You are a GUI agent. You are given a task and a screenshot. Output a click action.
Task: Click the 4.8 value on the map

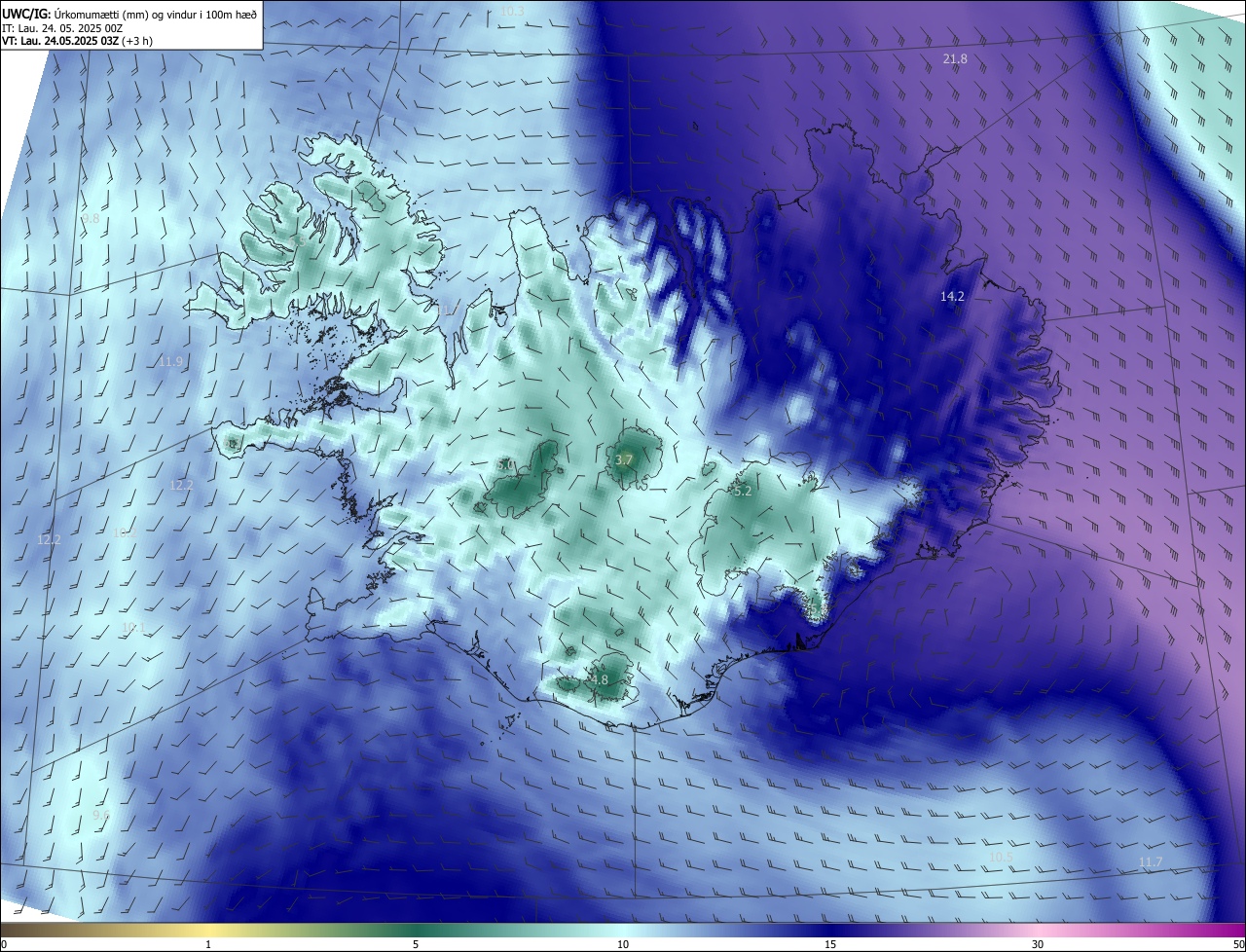(x=599, y=680)
